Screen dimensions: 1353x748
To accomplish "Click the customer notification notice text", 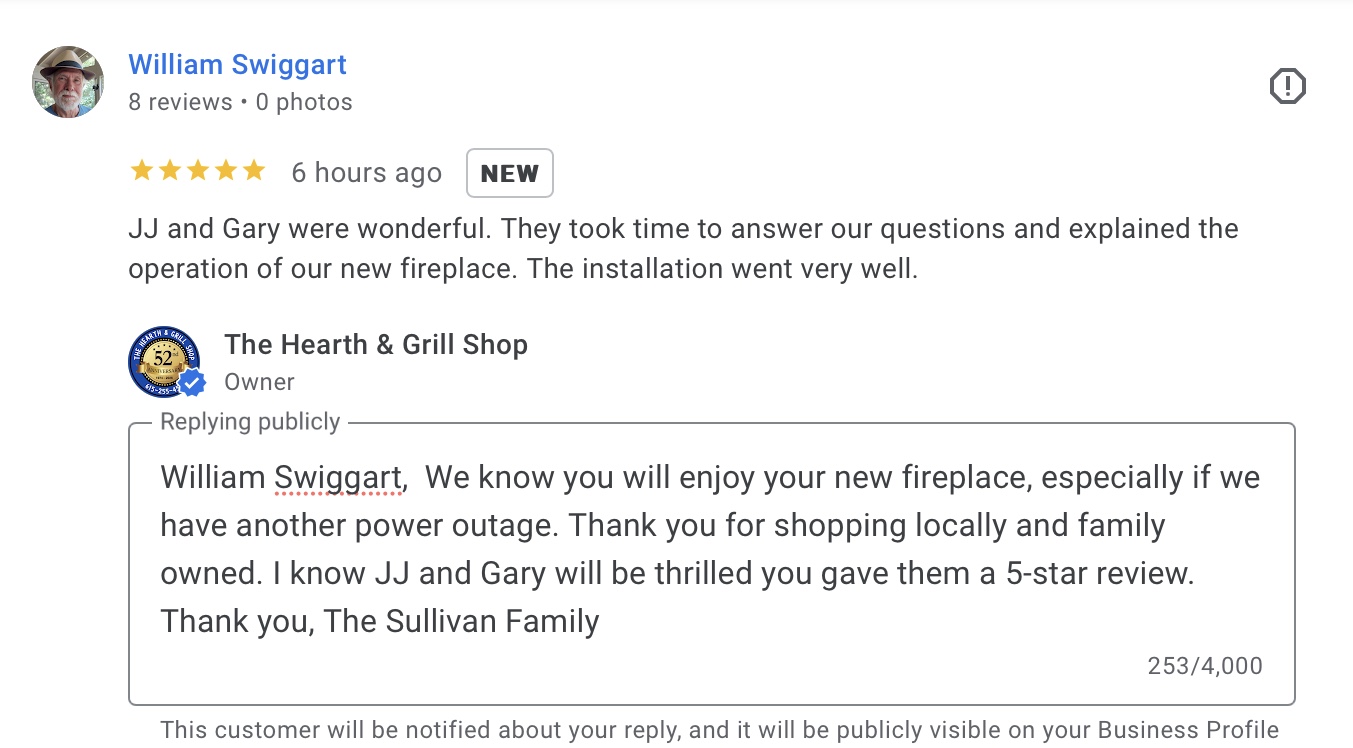I will [719, 730].
